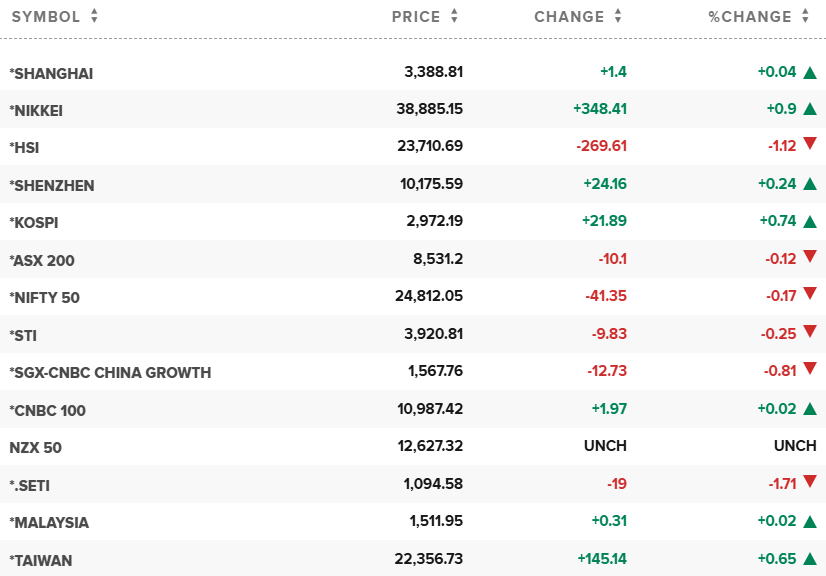Click the green up arrow for KOSPI
The width and height of the screenshot is (826, 576).
click(810, 221)
